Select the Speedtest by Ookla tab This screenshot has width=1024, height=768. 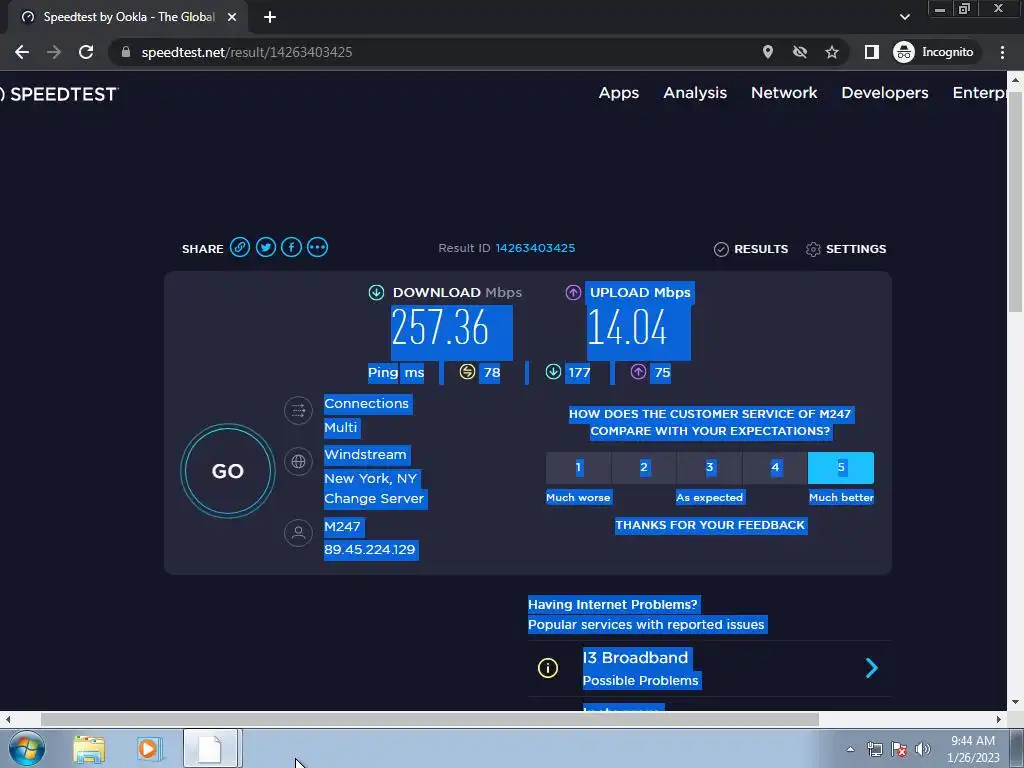pos(127,18)
